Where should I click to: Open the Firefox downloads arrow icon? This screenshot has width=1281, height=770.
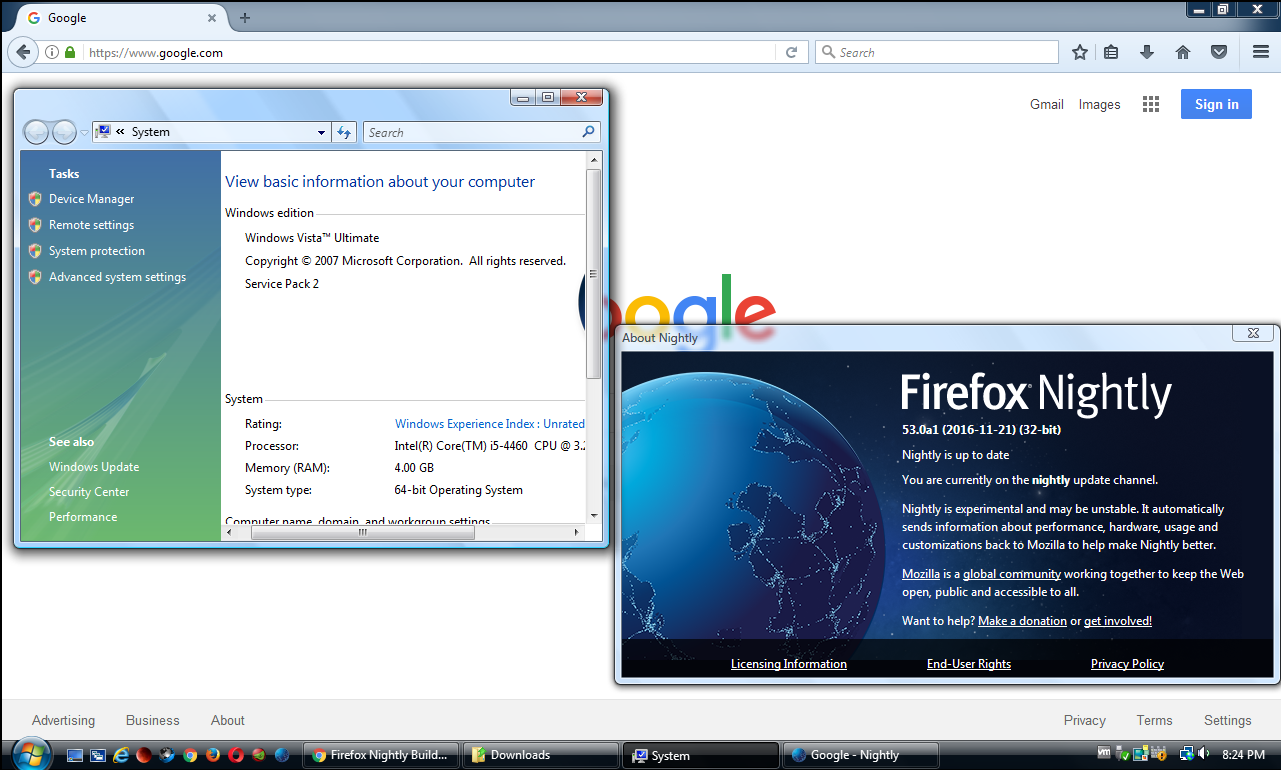tap(1147, 52)
